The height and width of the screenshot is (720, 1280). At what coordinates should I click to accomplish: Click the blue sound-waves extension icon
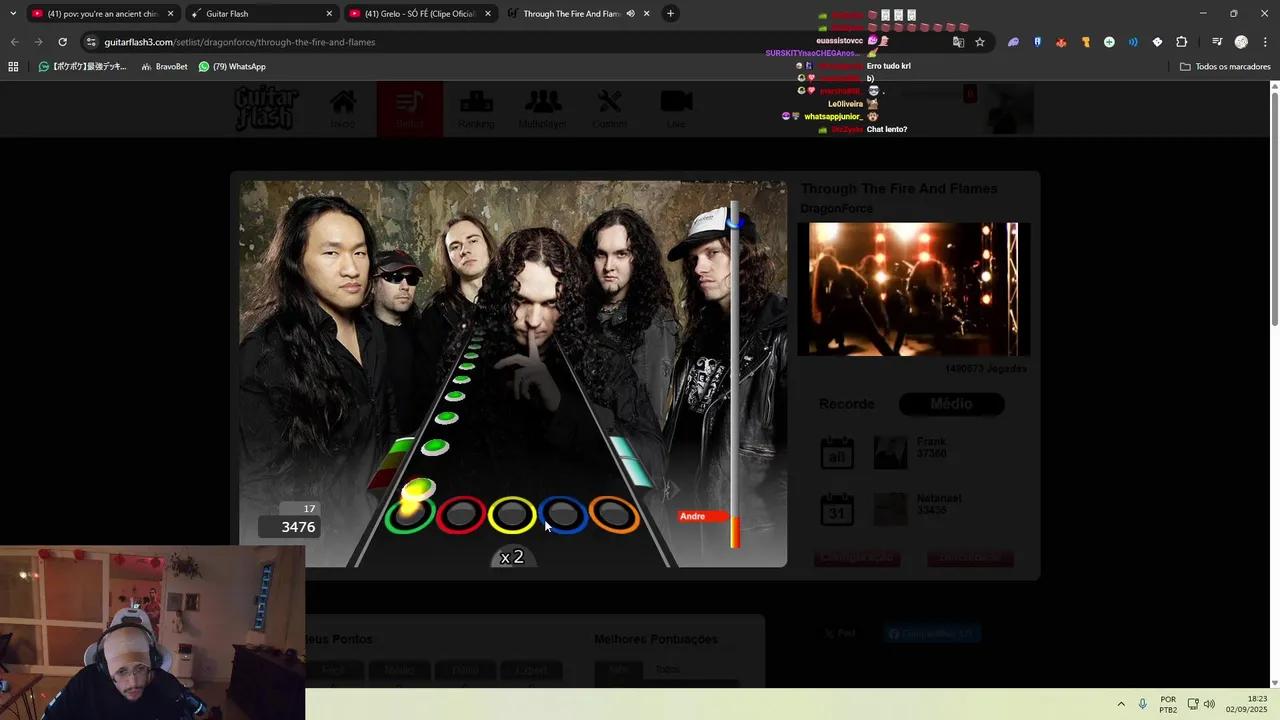coord(1133,42)
